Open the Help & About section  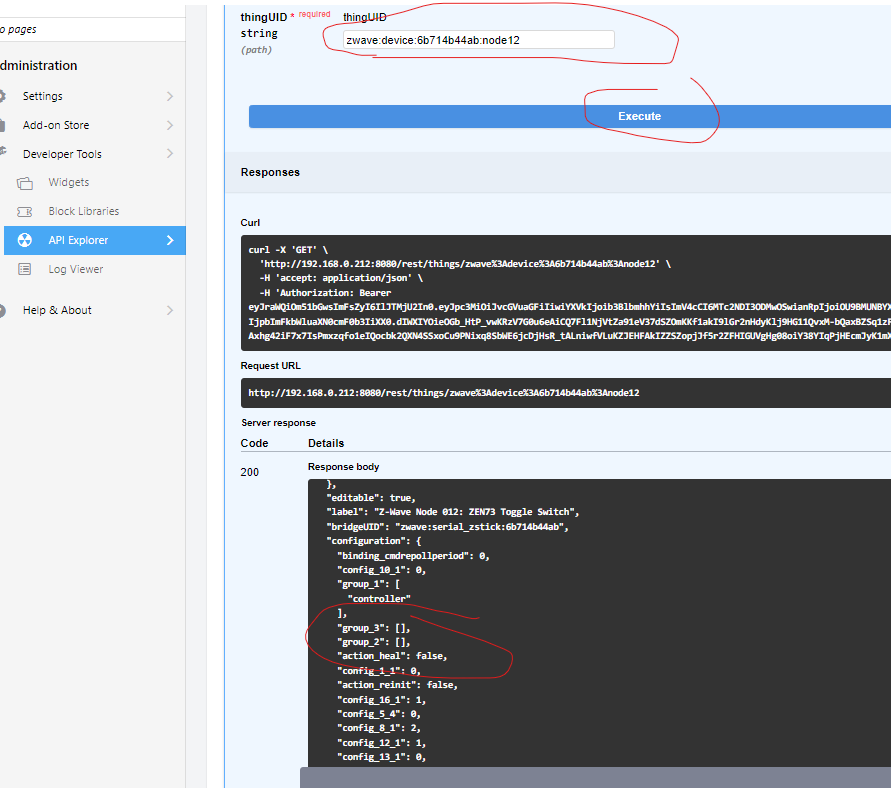57,311
